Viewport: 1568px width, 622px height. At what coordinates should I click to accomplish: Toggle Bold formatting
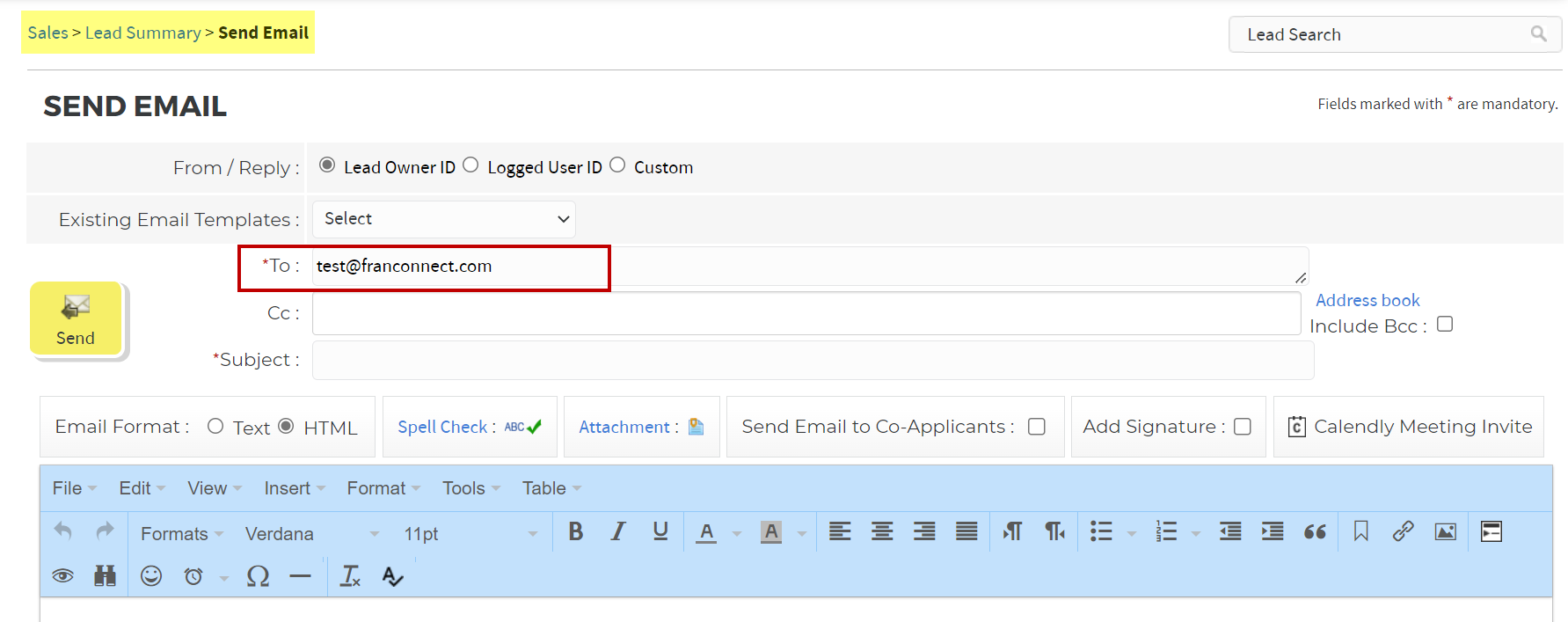tap(576, 531)
